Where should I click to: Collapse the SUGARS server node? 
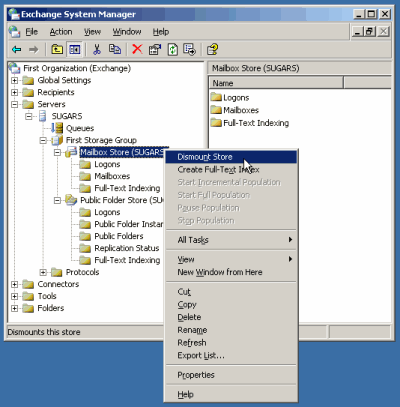[29, 116]
